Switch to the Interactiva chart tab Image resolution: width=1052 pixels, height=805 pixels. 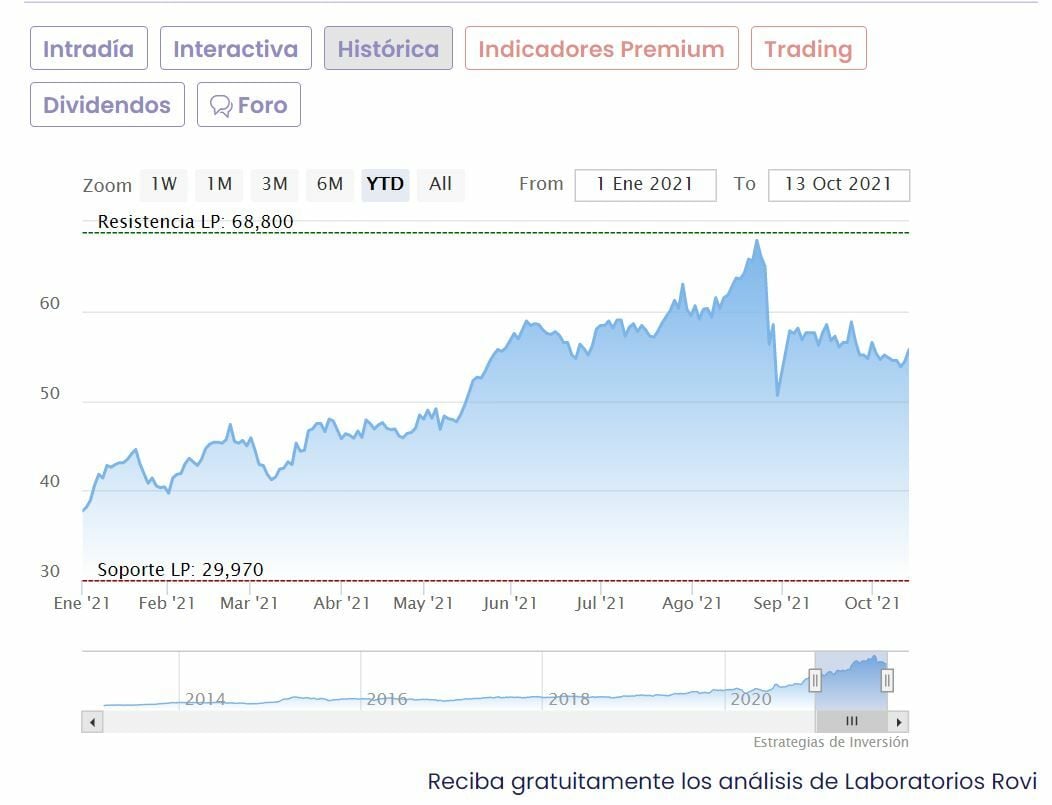(235, 49)
